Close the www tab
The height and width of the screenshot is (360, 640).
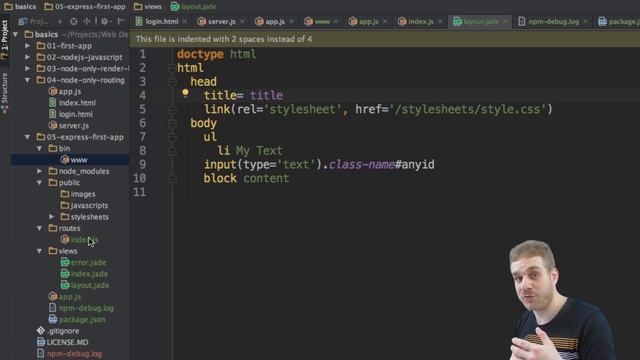[336, 21]
